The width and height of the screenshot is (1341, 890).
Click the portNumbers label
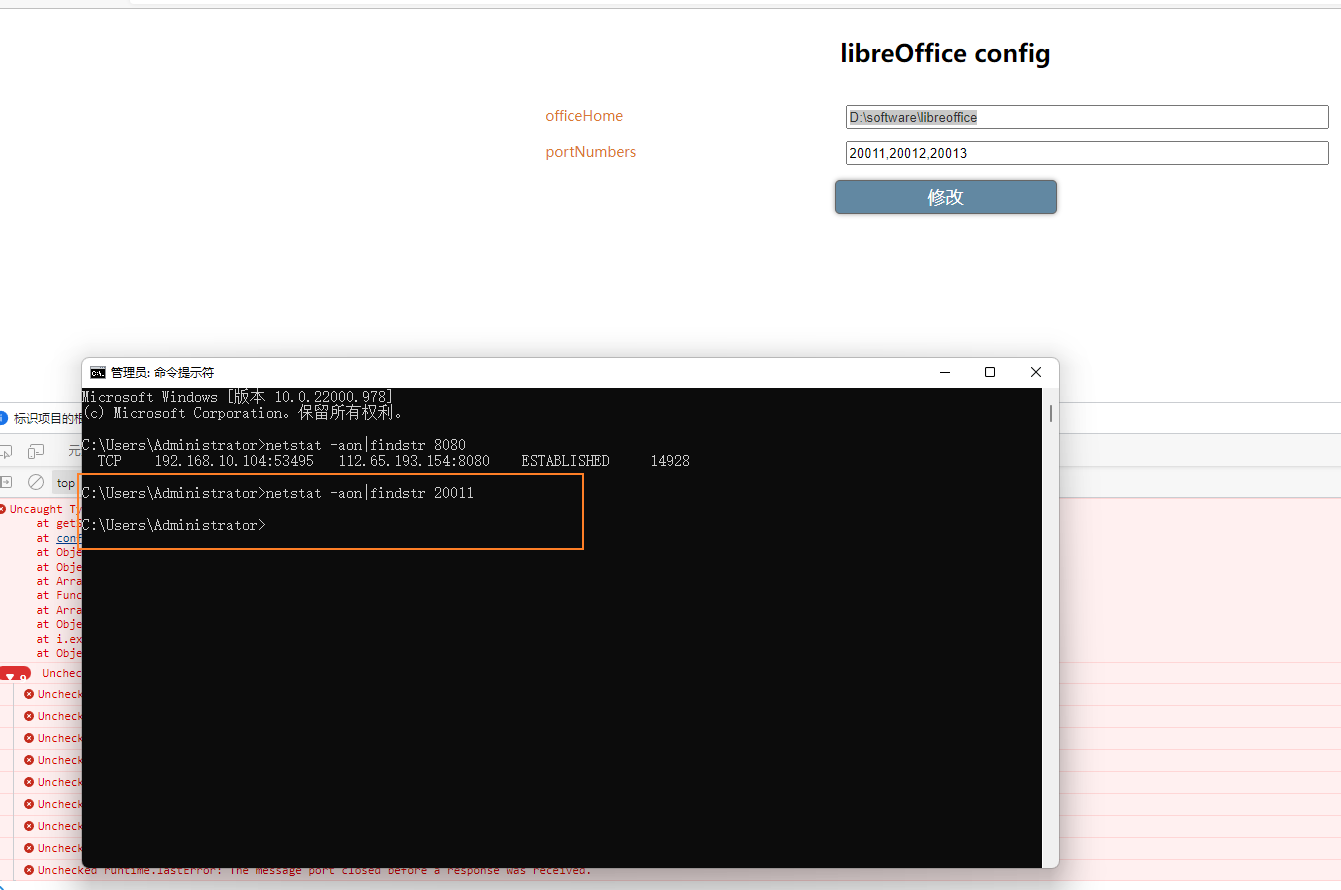pyautogui.click(x=591, y=152)
